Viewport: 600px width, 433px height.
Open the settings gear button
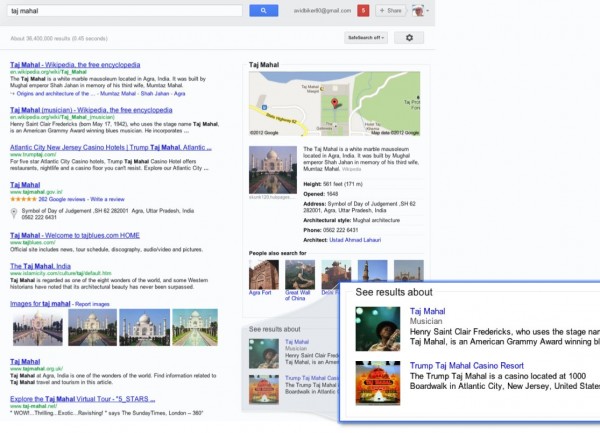pos(409,38)
